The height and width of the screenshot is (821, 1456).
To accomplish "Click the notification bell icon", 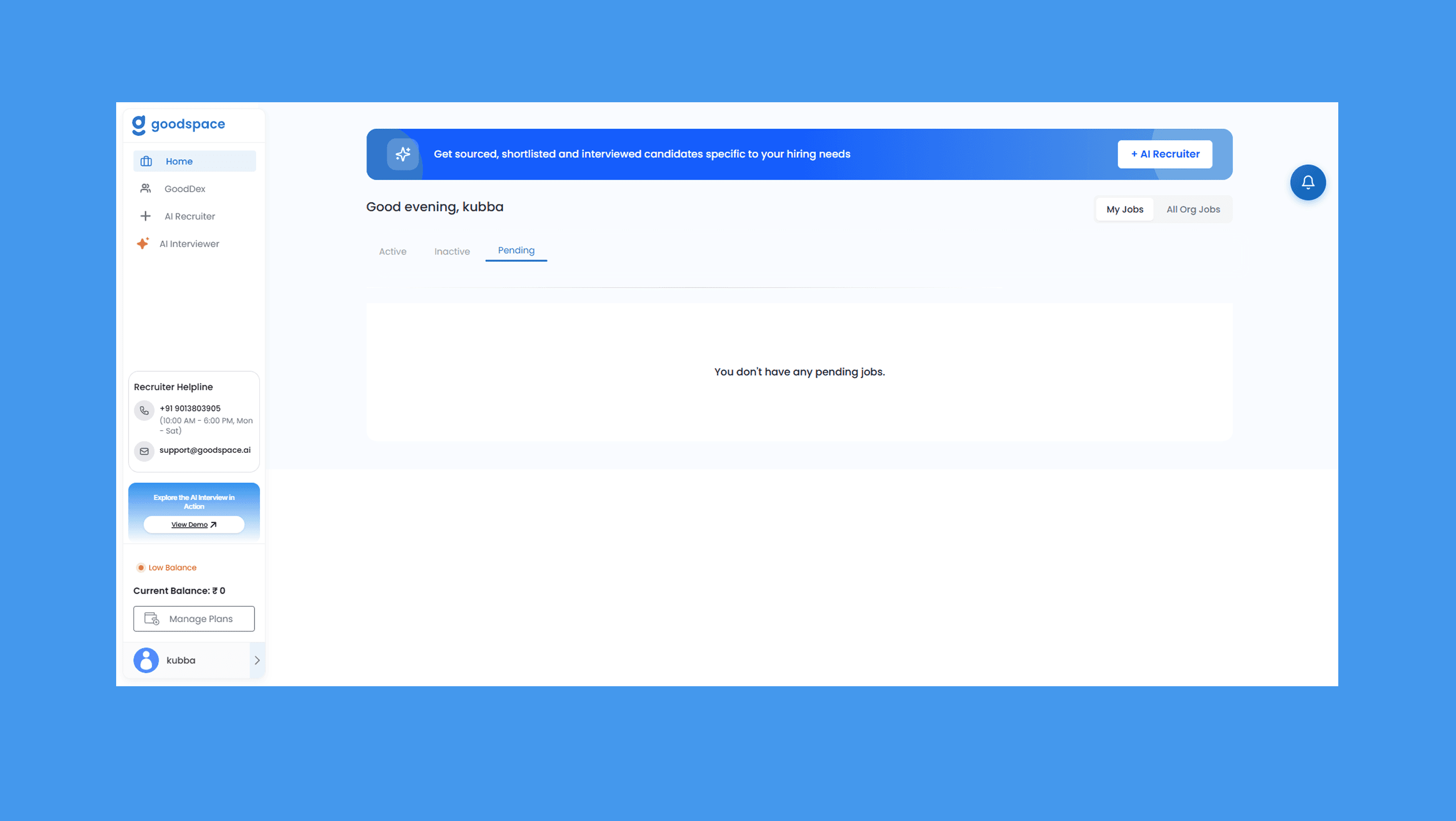I will coord(1307,182).
